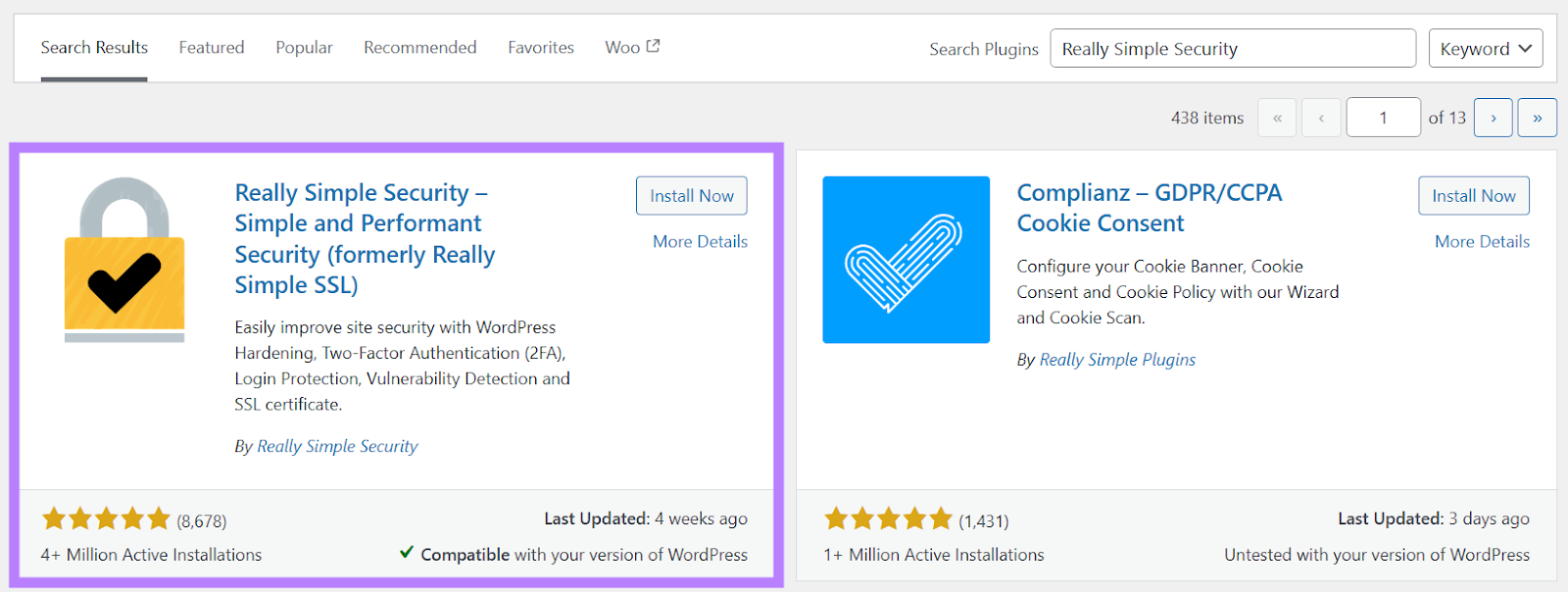Jump to last page of results
Viewport: 1568px width, 592px height.
pos(1537,118)
